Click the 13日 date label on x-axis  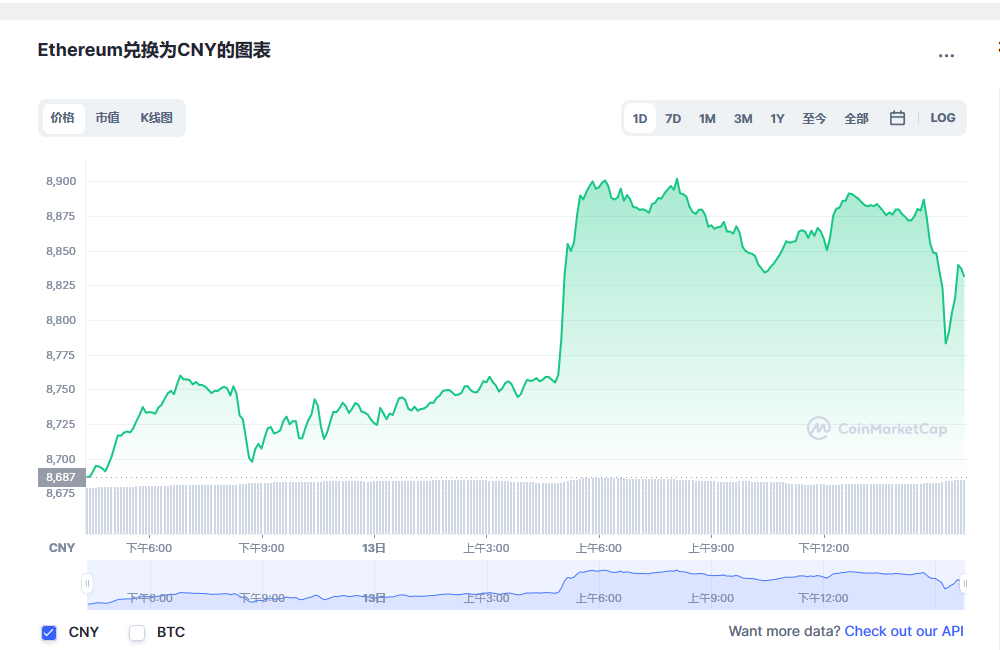pyautogui.click(x=374, y=548)
